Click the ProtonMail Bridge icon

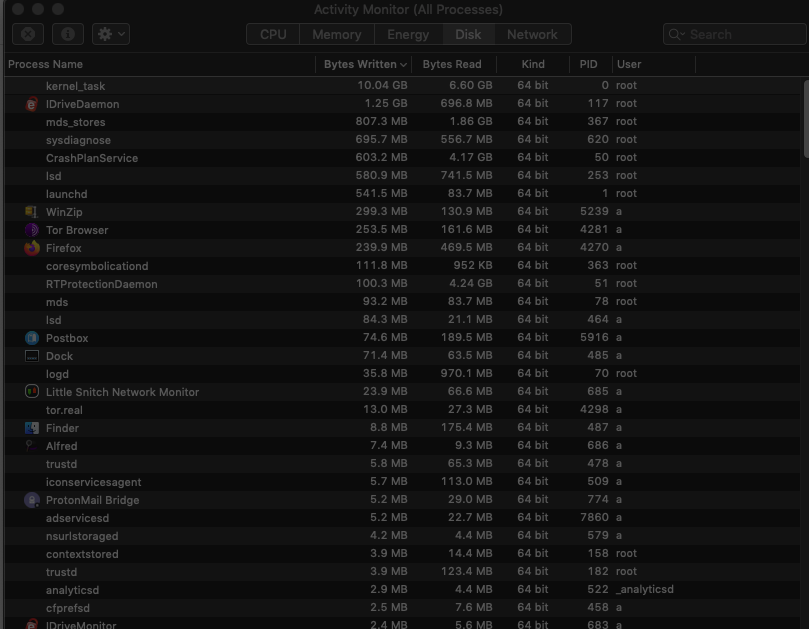pos(31,500)
